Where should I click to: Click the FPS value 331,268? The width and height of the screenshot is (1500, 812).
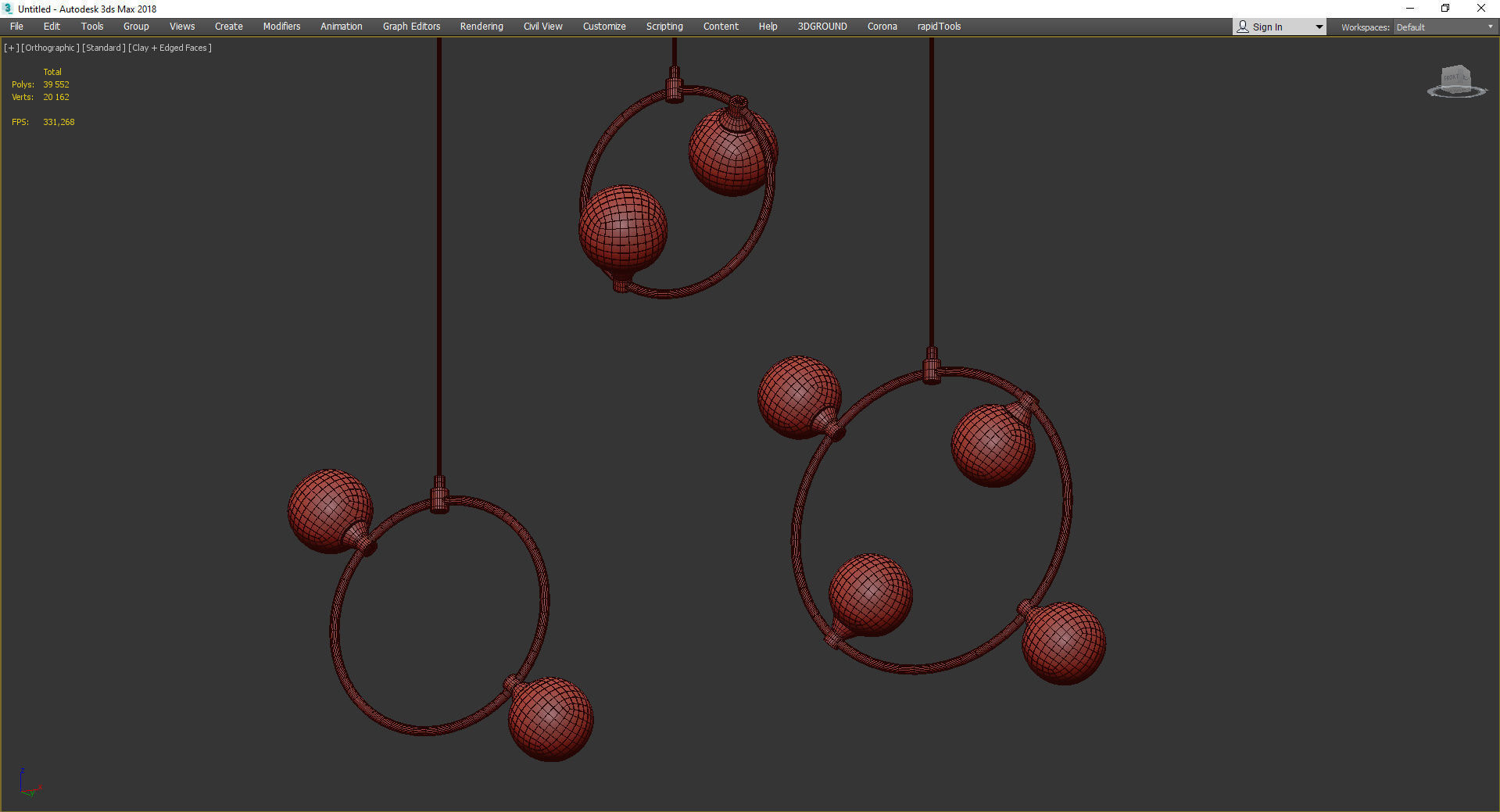pyautogui.click(x=59, y=122)
